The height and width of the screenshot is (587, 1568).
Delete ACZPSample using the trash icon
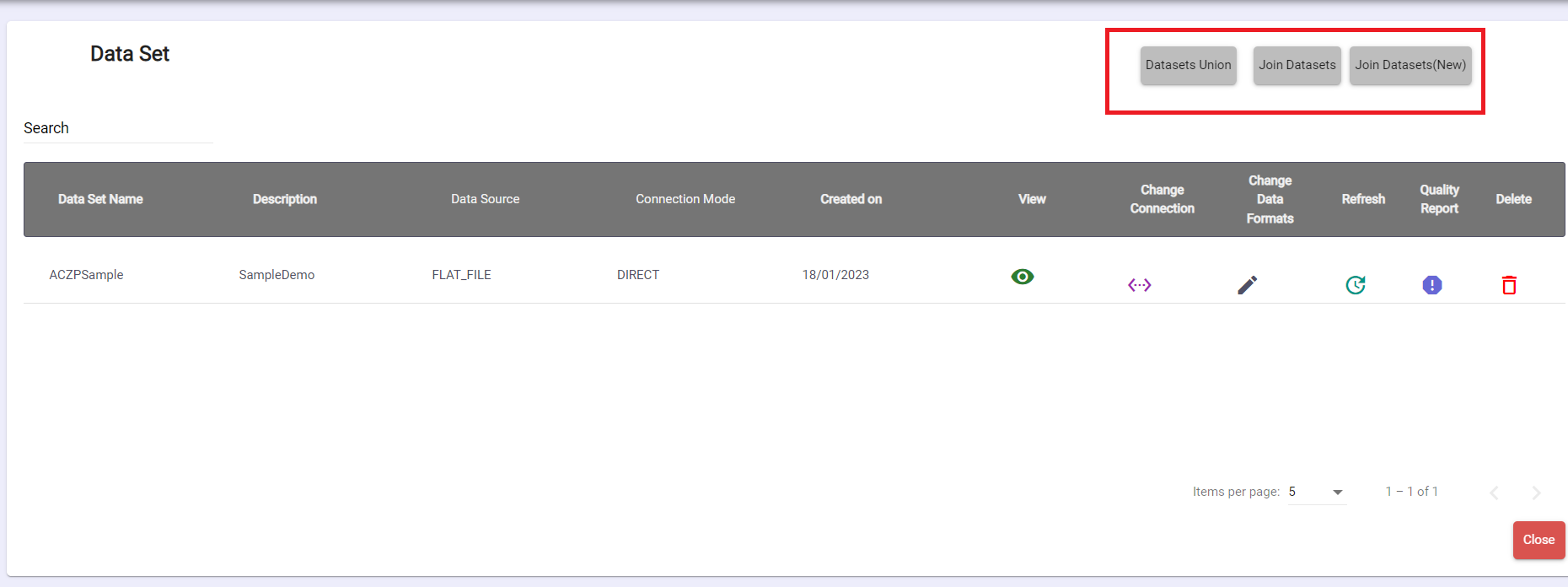[1509, 285]
